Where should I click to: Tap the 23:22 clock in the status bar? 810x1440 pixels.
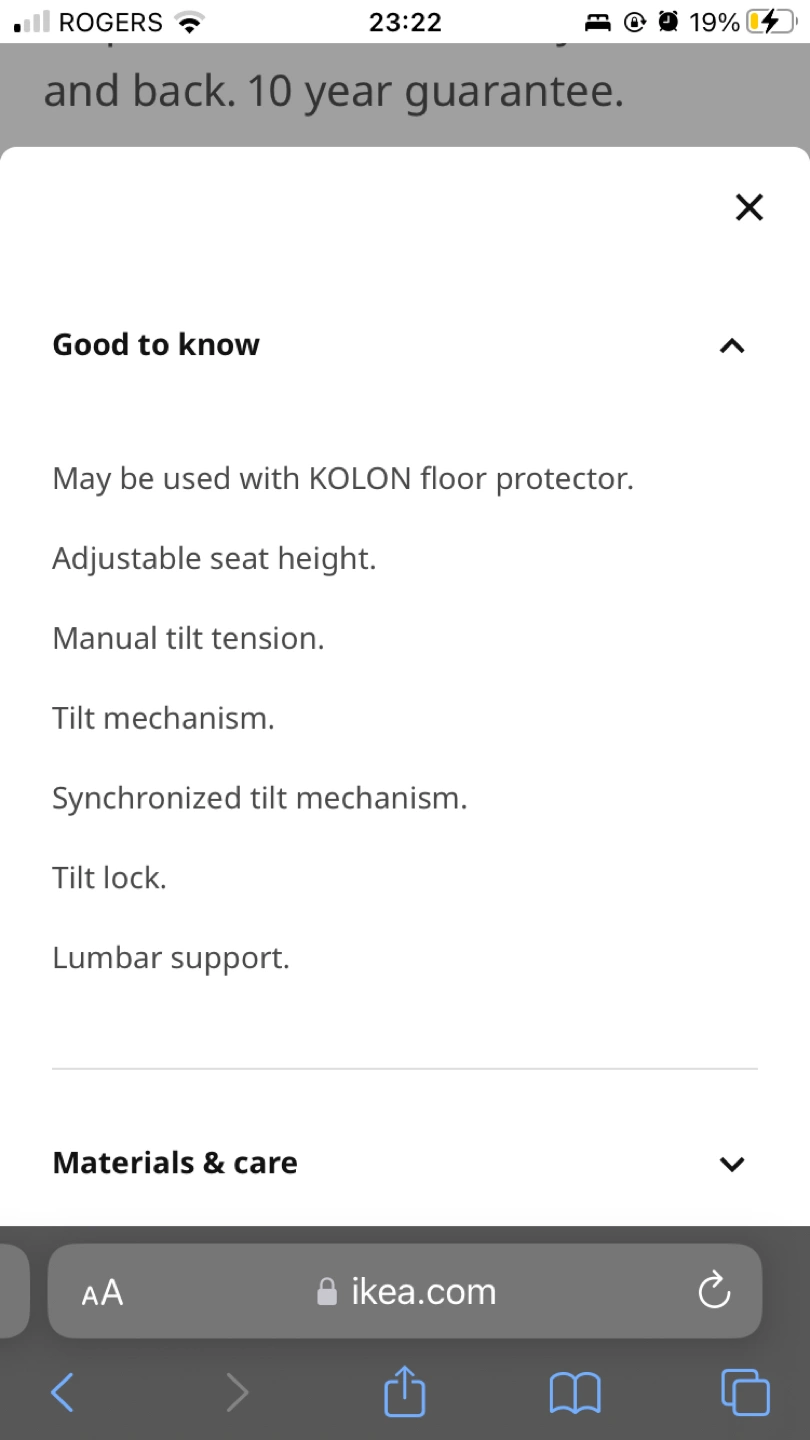tap(405, 22)
